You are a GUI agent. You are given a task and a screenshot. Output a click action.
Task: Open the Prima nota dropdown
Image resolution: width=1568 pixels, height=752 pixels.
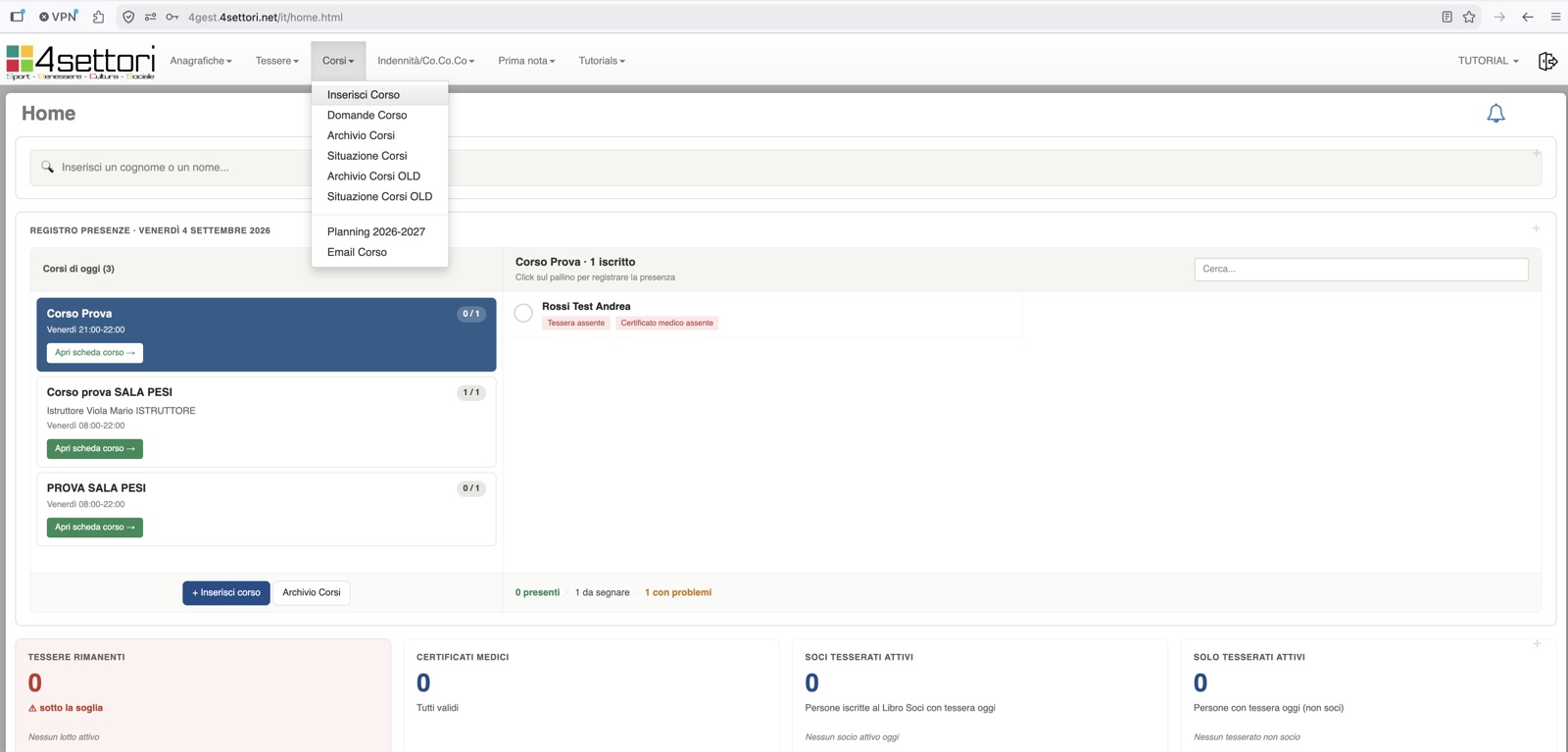click(x=526, y=61)
